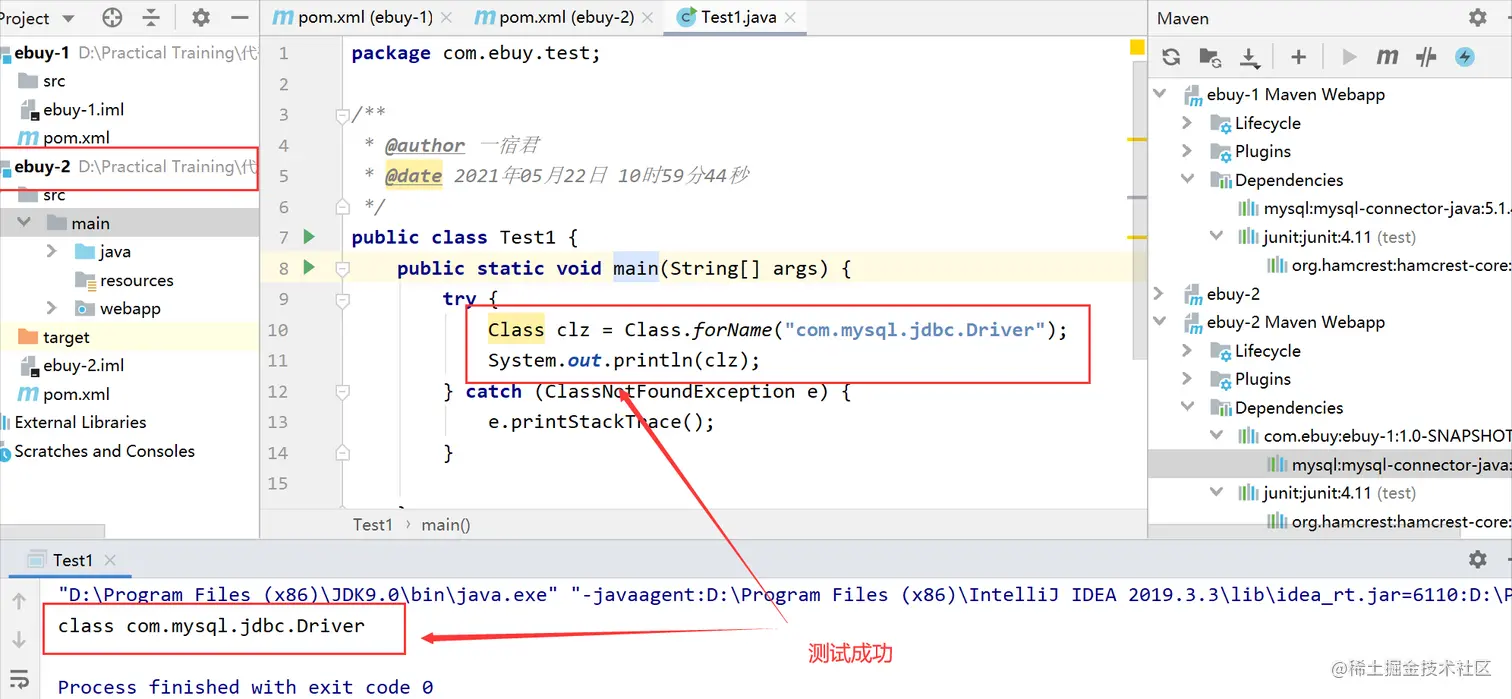The image size is (1512, 699).
Task: Open Run panel settings gear
Action: [x=1477, y=559]
